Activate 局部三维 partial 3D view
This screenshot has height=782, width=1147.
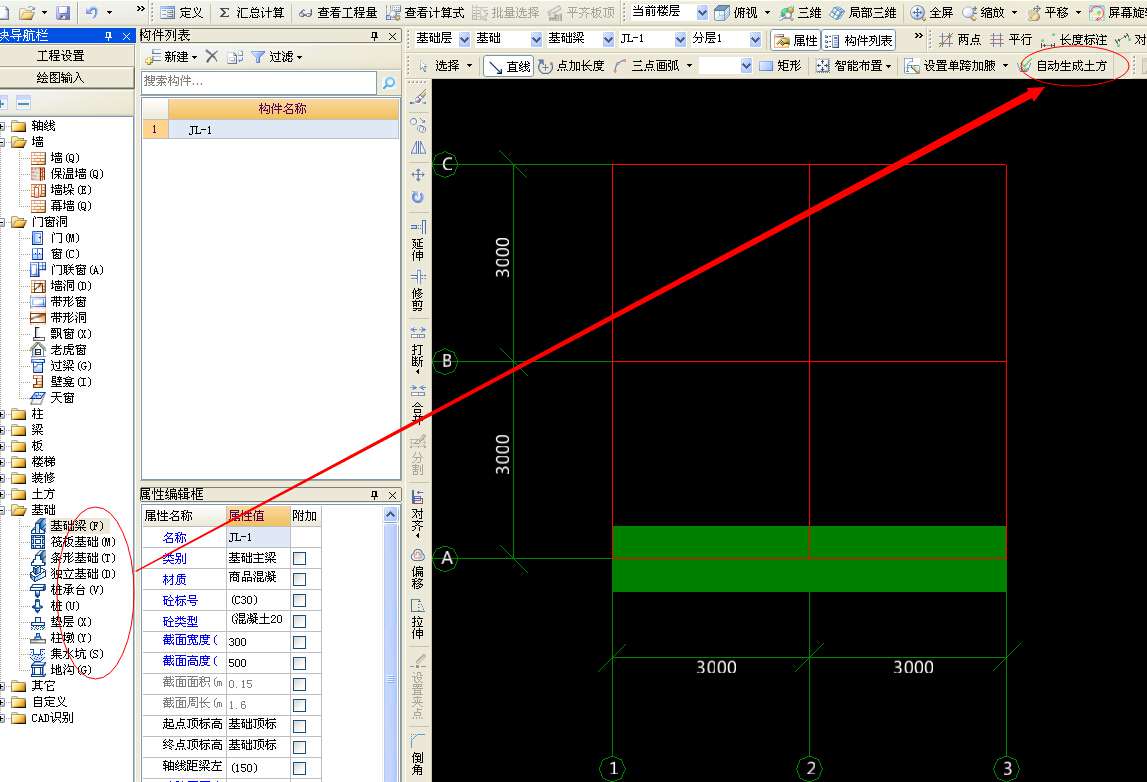[x=863, y=12]
